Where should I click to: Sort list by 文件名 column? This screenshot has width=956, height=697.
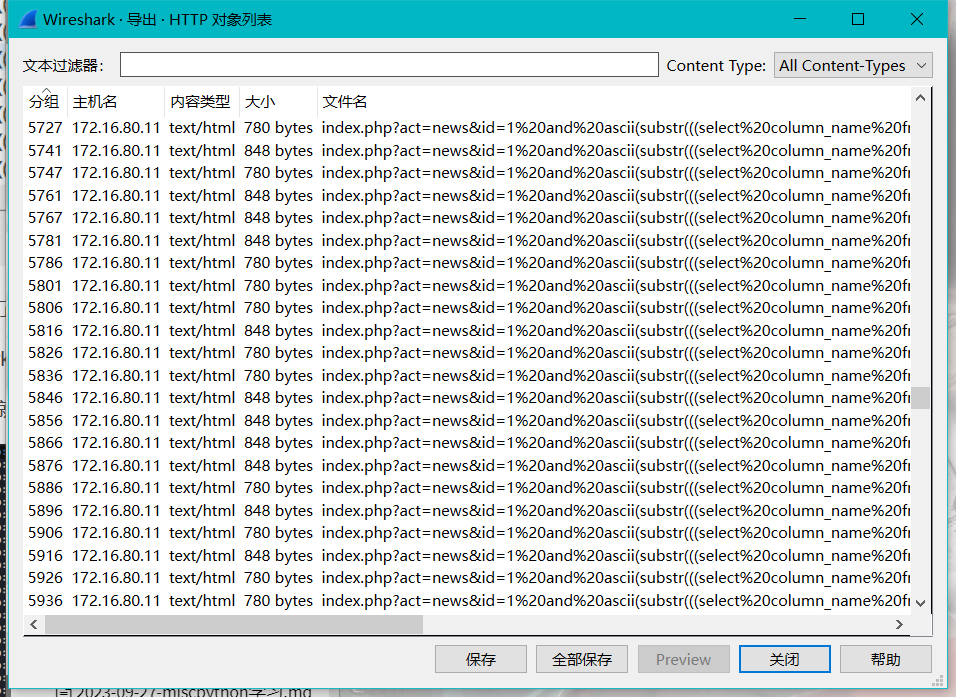pos(345,100)
